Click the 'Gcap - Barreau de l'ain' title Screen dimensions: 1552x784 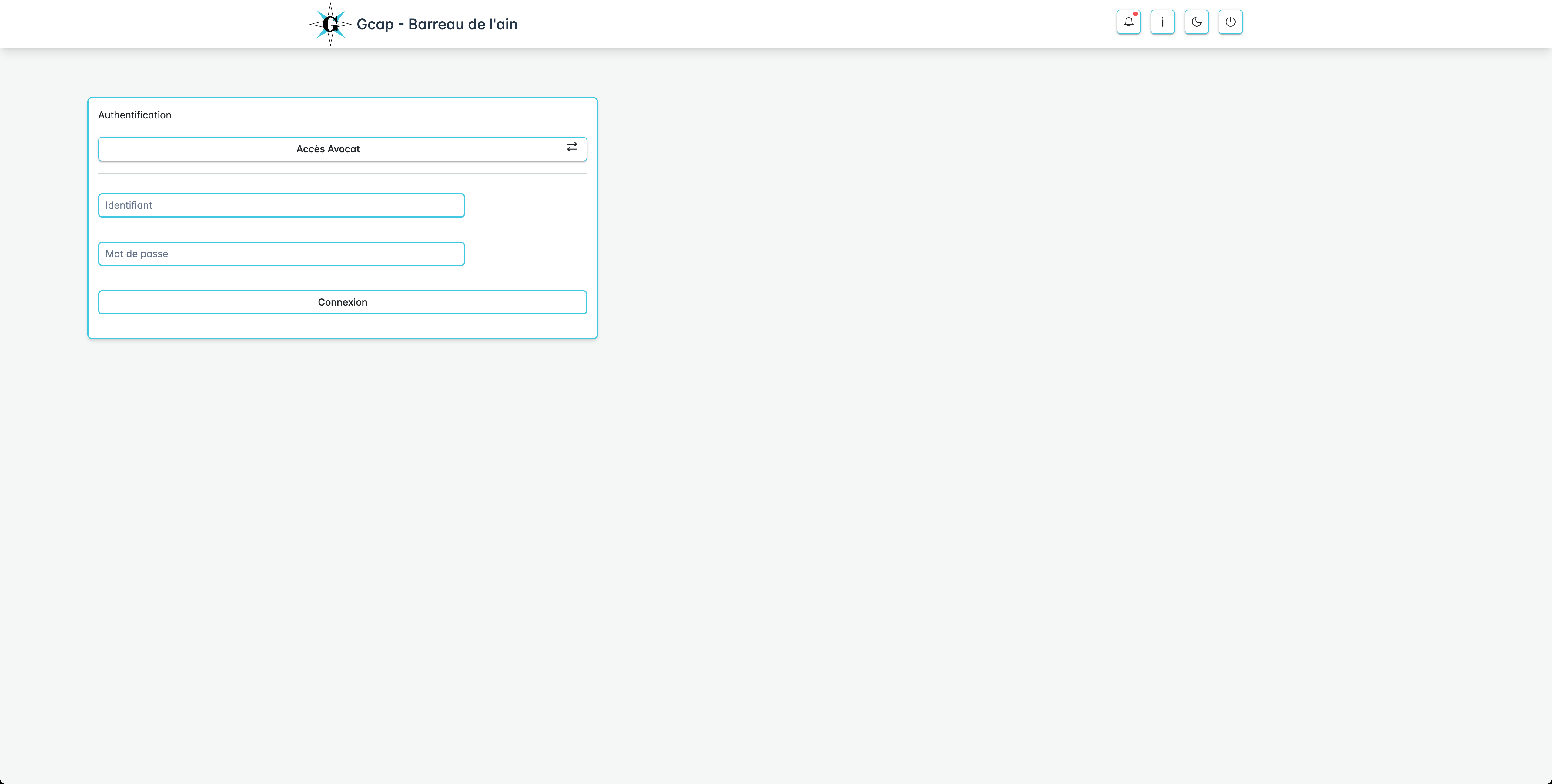point(437,24)
